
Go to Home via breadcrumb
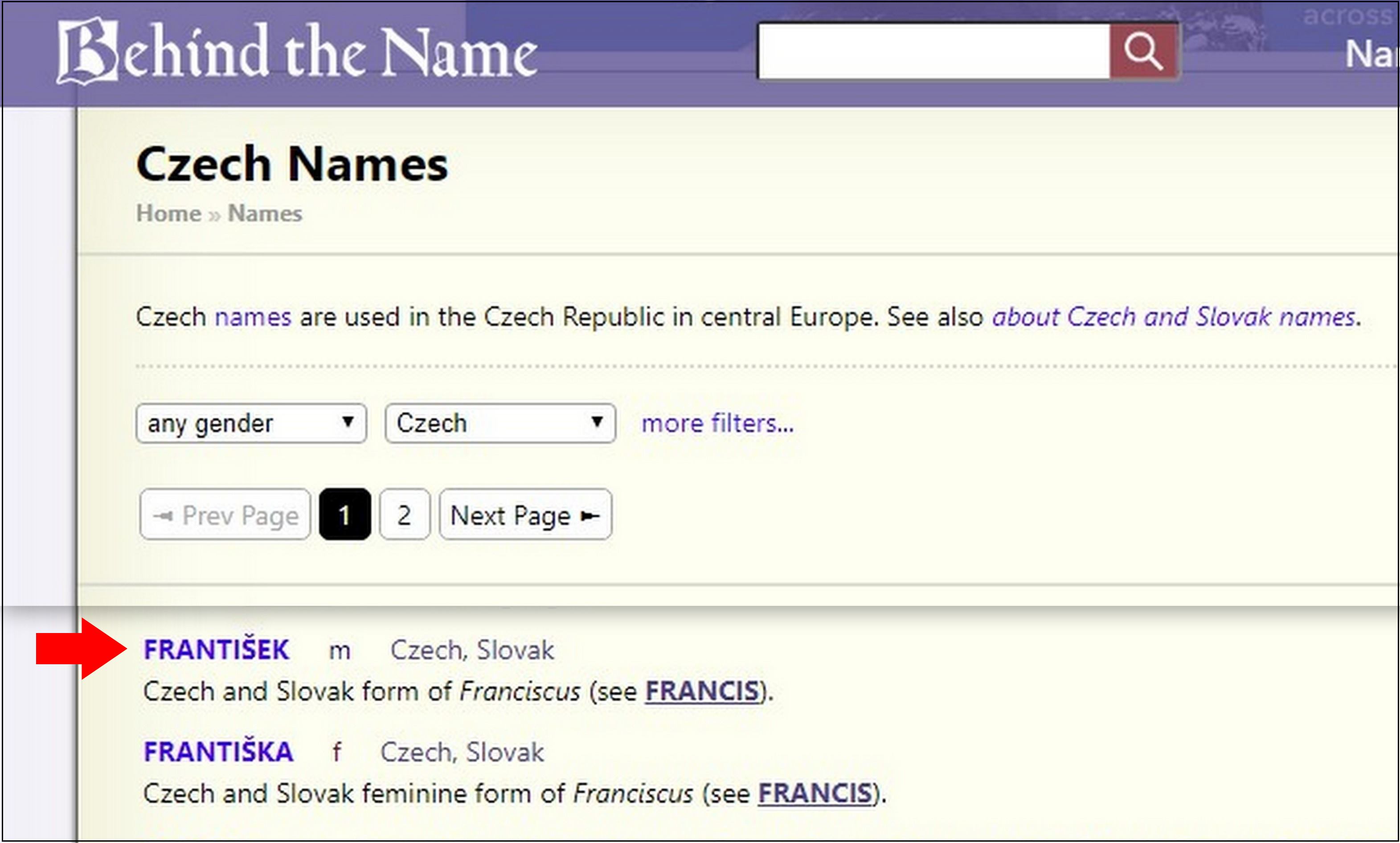click(x=168, y=214)
